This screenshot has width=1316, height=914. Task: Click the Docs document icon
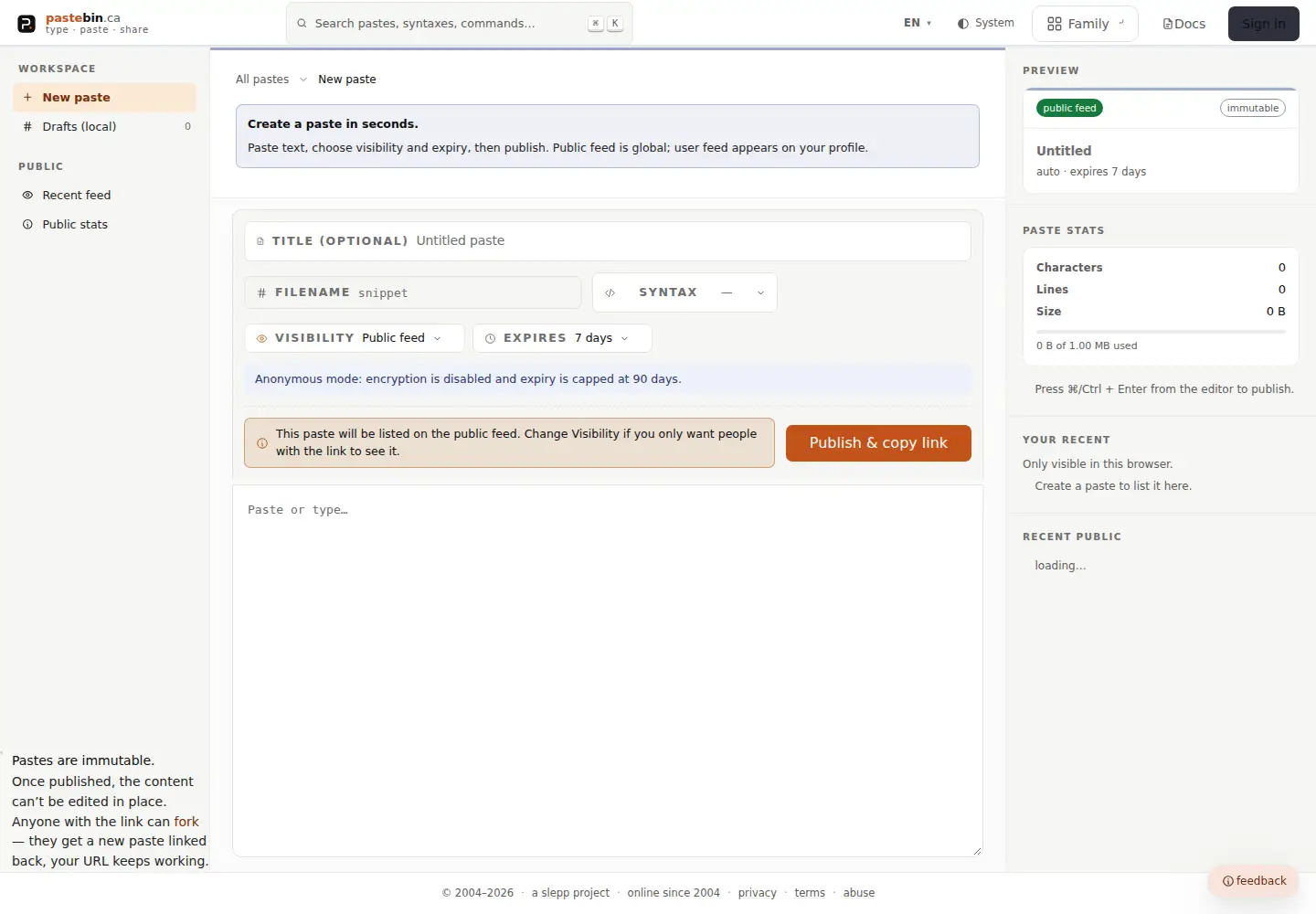(1168, 24)
